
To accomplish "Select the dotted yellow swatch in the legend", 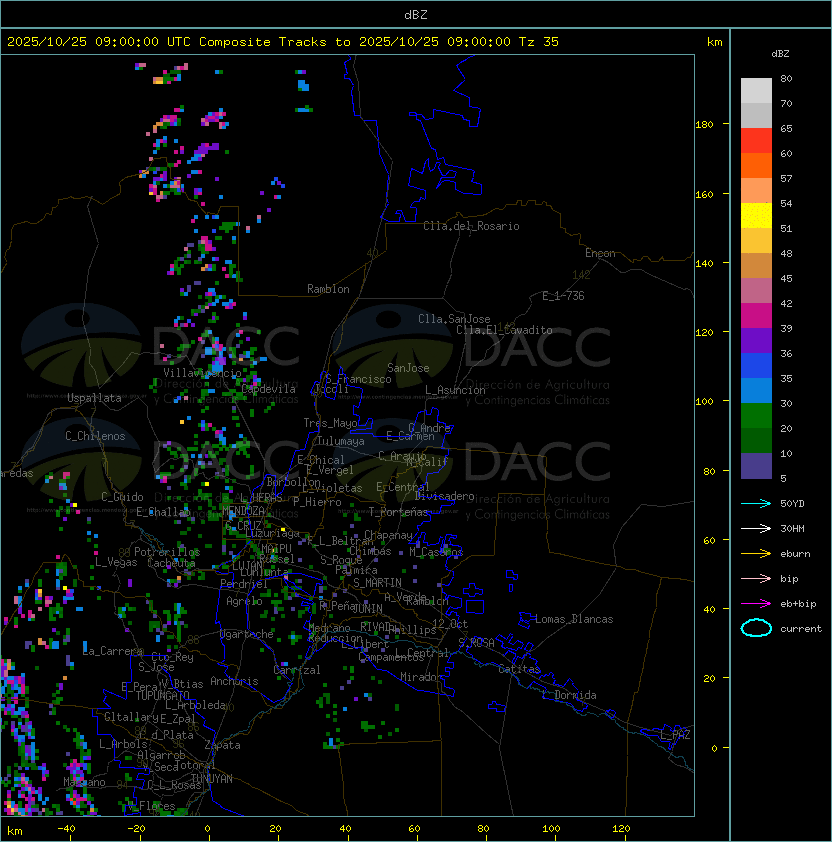I will coord(756,216).
